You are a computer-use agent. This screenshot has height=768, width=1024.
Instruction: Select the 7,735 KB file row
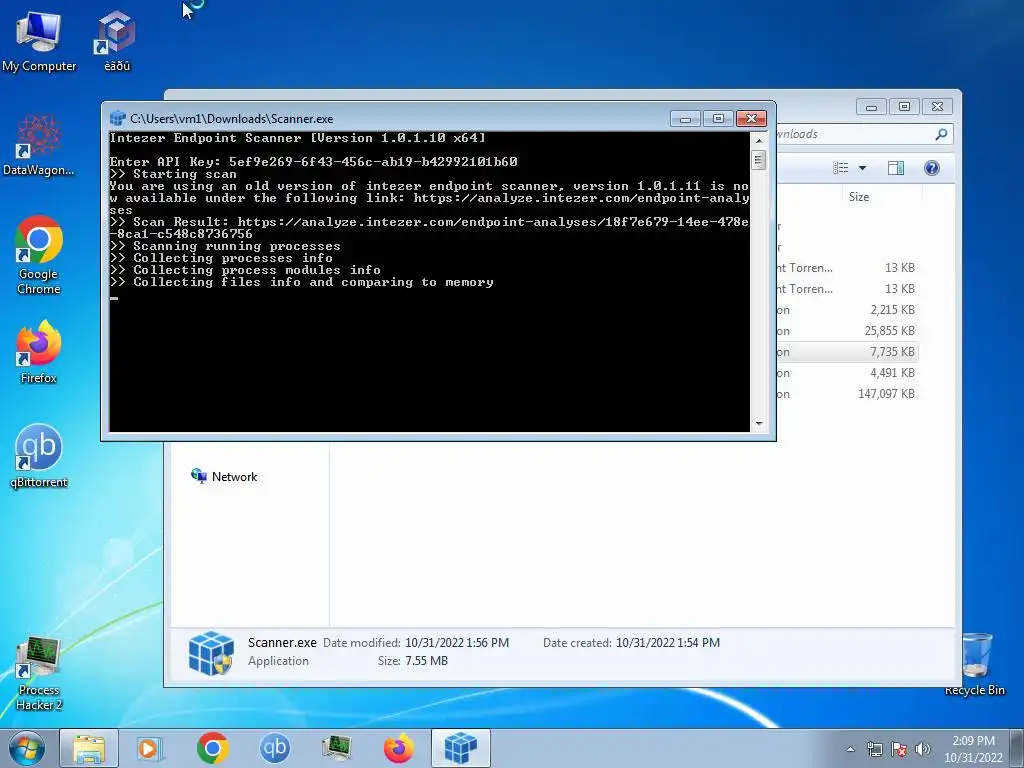pyautogui.click(x=846, y=351)
